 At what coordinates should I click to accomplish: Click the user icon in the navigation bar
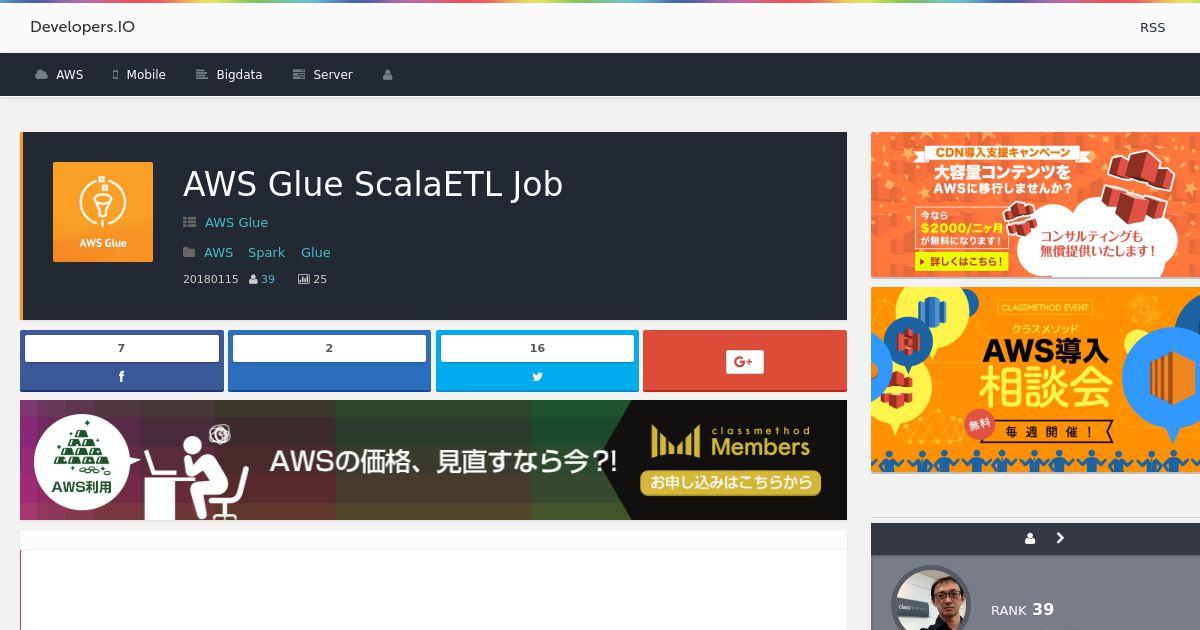(388, 75)
